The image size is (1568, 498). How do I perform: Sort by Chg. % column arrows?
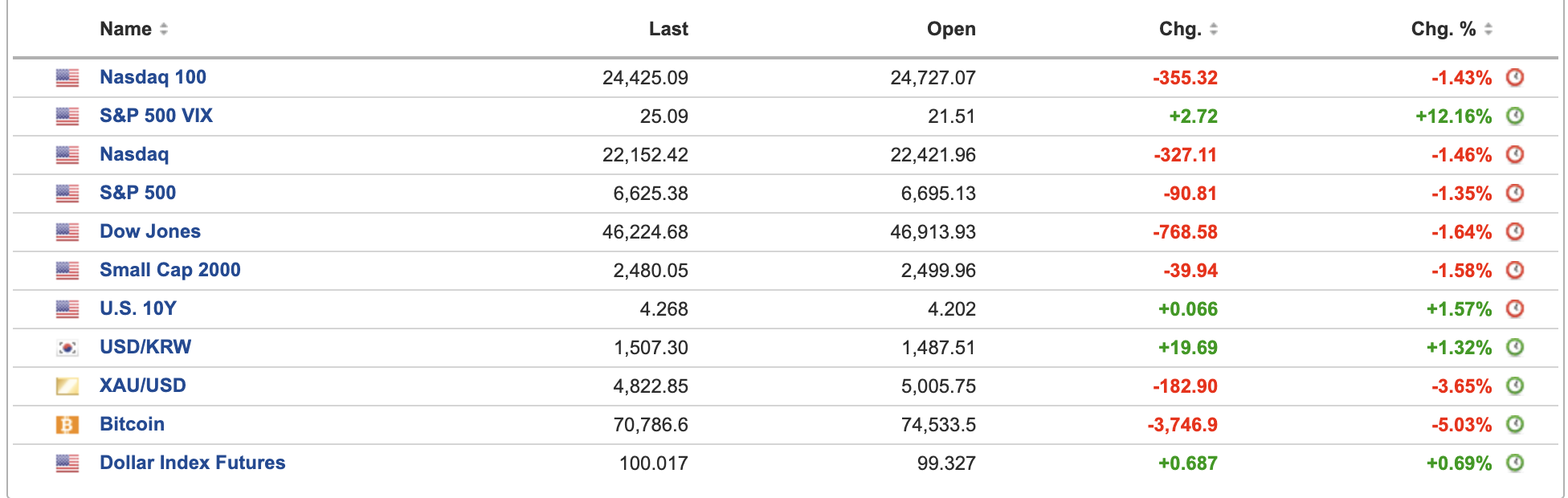[1488, 29]
